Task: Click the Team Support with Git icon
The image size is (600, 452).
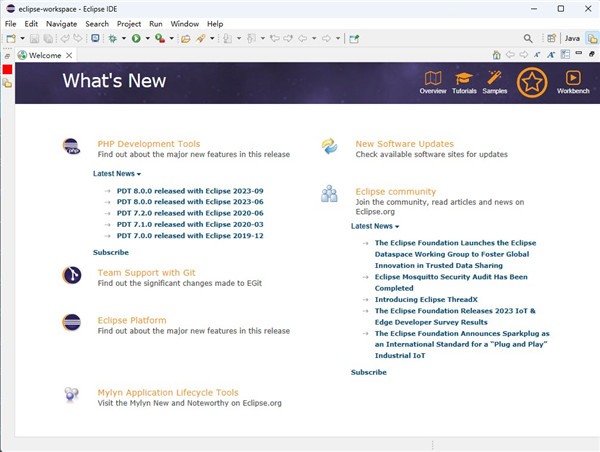Action: point(72,275)
